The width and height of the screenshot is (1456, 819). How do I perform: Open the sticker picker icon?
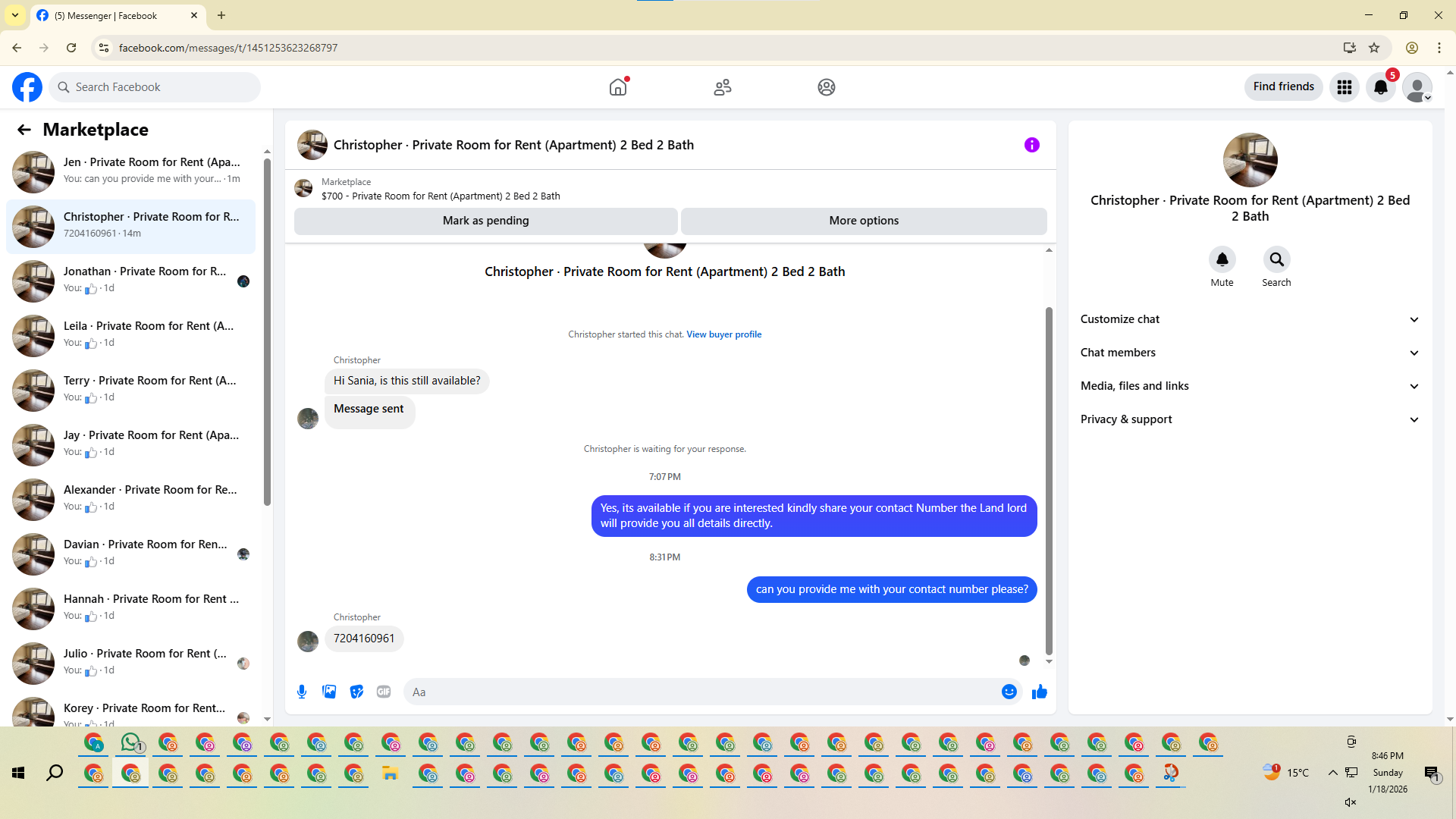tap(356, 692)
